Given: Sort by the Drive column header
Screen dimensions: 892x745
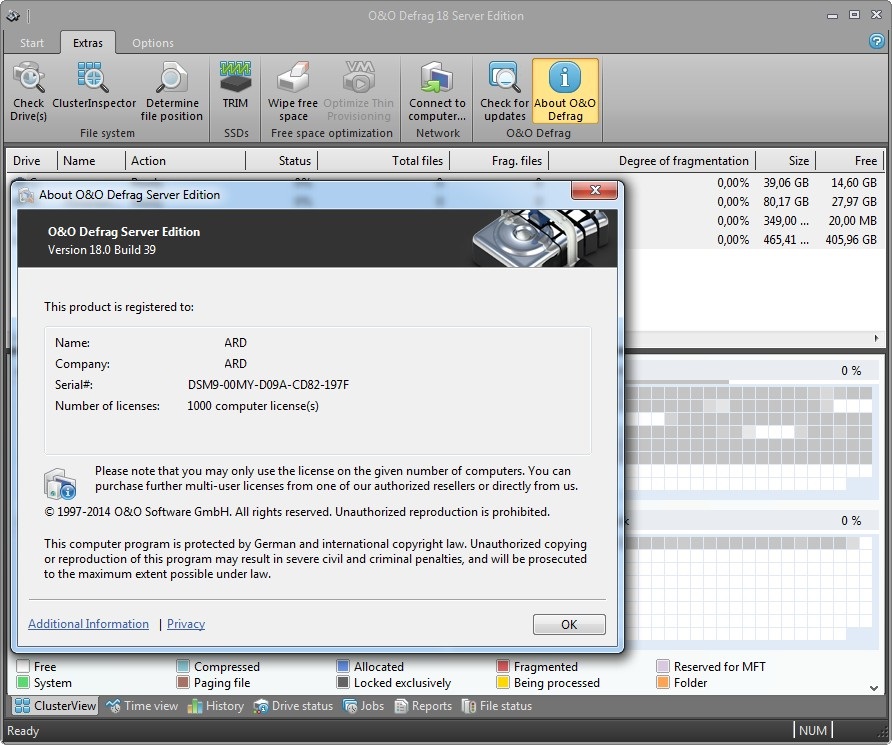Looking at the screenshot, I should [x=31, y=161].
